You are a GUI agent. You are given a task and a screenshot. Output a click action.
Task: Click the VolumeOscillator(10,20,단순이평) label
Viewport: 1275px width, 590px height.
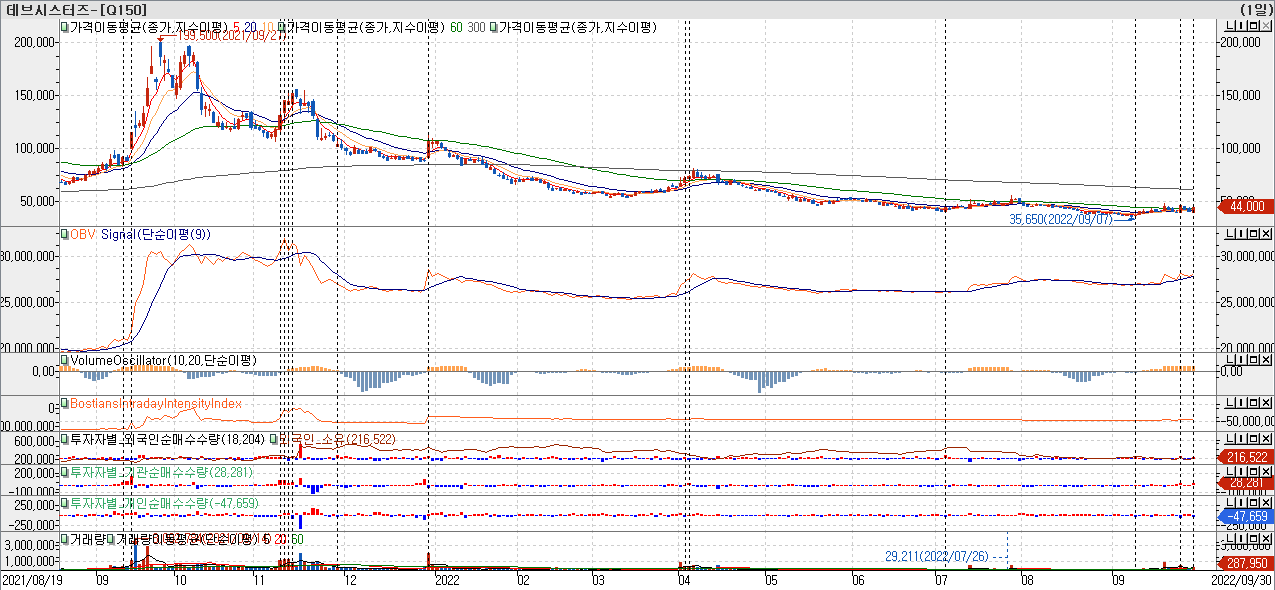click(x=163, y=359)
